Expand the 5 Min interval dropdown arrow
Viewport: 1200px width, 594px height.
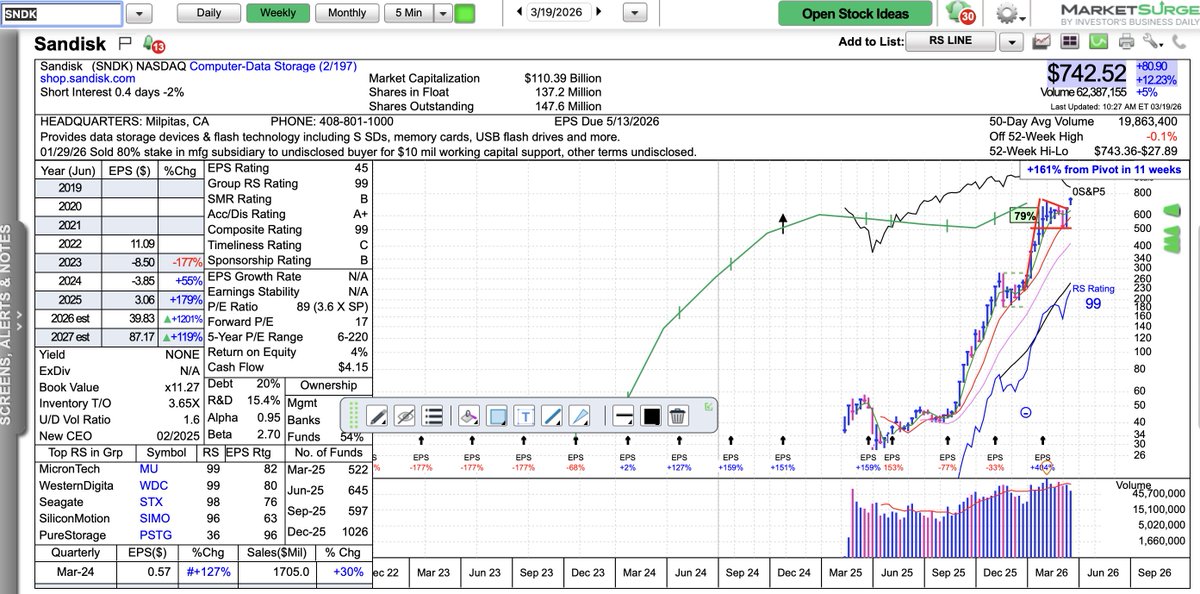442,13
